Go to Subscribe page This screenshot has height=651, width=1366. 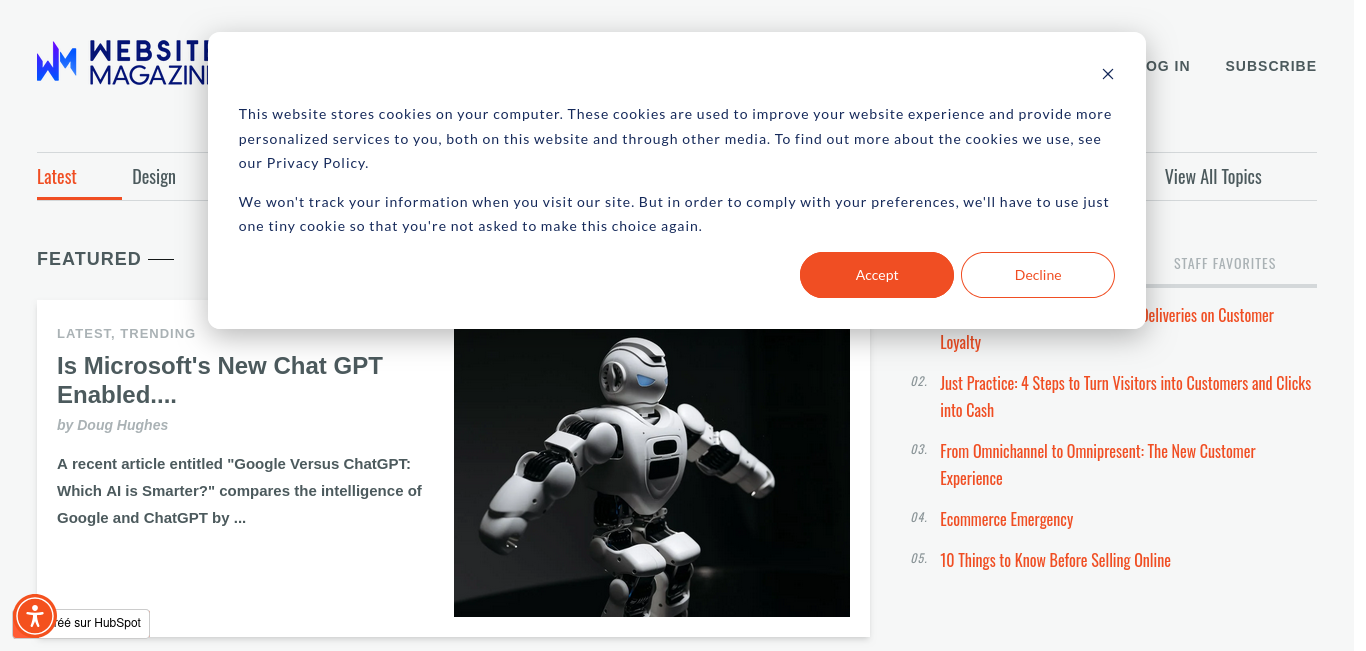(x=1271, y=66)
